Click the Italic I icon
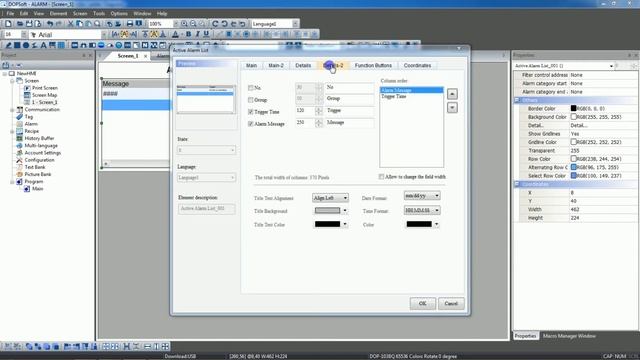 [x=197, y=34]
